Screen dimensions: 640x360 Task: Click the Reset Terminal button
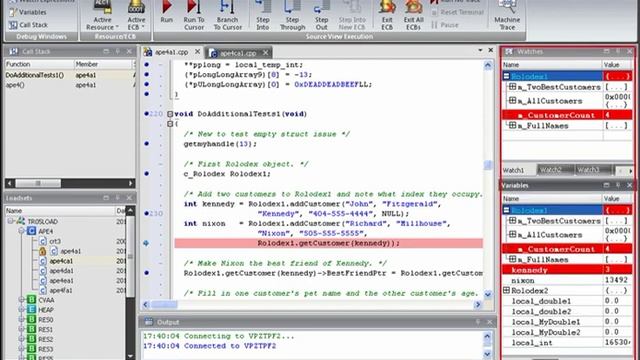click(457, 12)
